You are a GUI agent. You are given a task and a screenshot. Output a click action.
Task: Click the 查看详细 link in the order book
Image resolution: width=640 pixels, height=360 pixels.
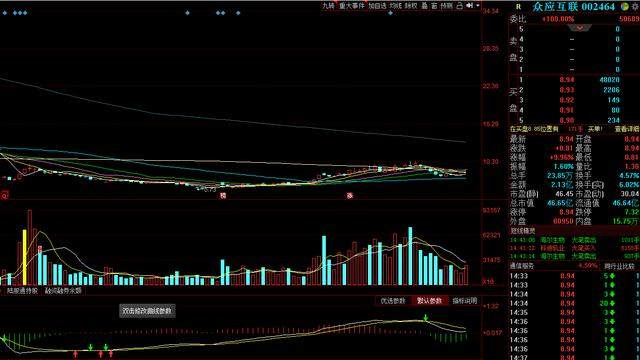click(627, 129)
